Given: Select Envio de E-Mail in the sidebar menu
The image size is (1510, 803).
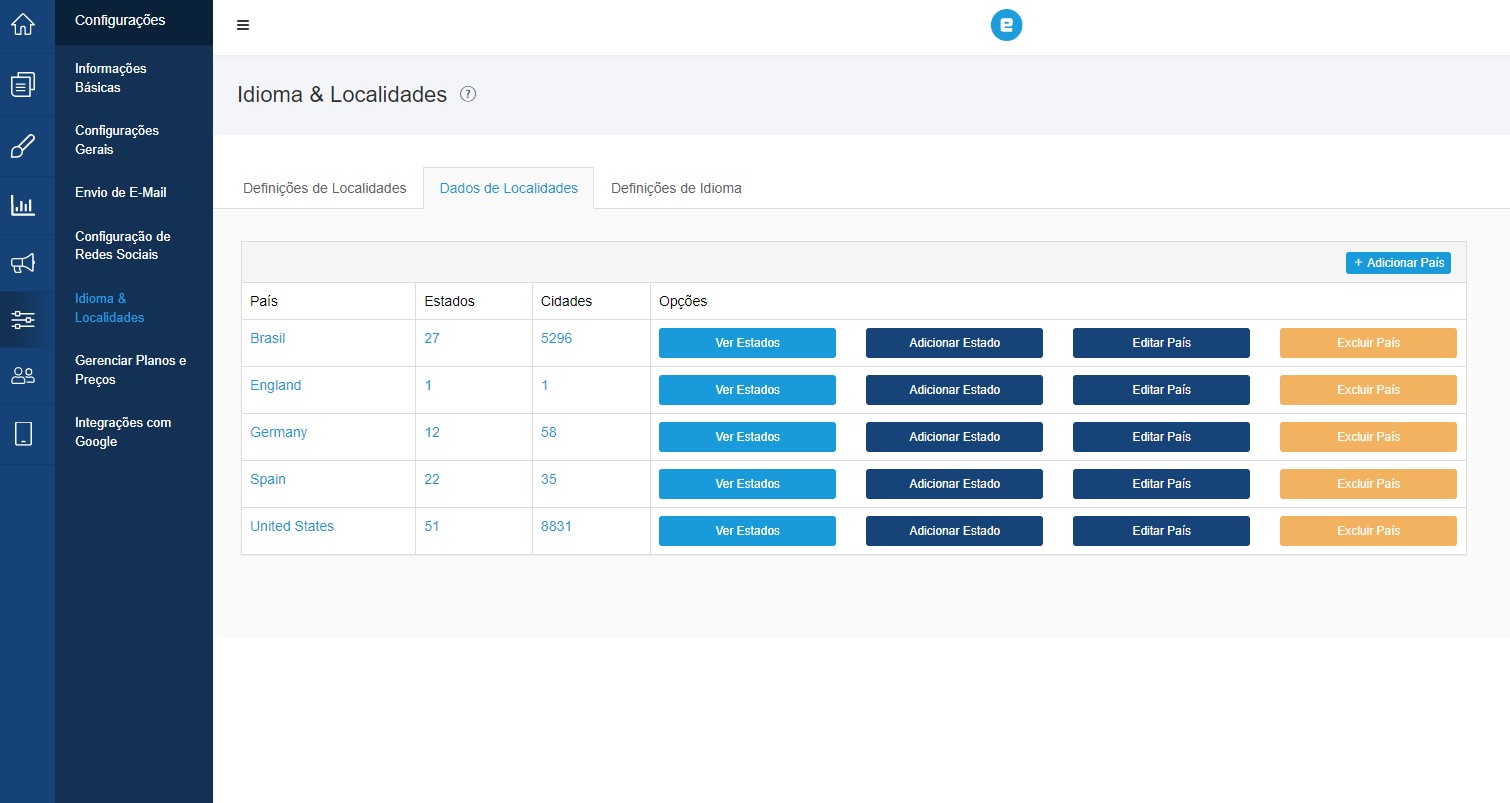Looking at the screenshot, I should point(119,192).
